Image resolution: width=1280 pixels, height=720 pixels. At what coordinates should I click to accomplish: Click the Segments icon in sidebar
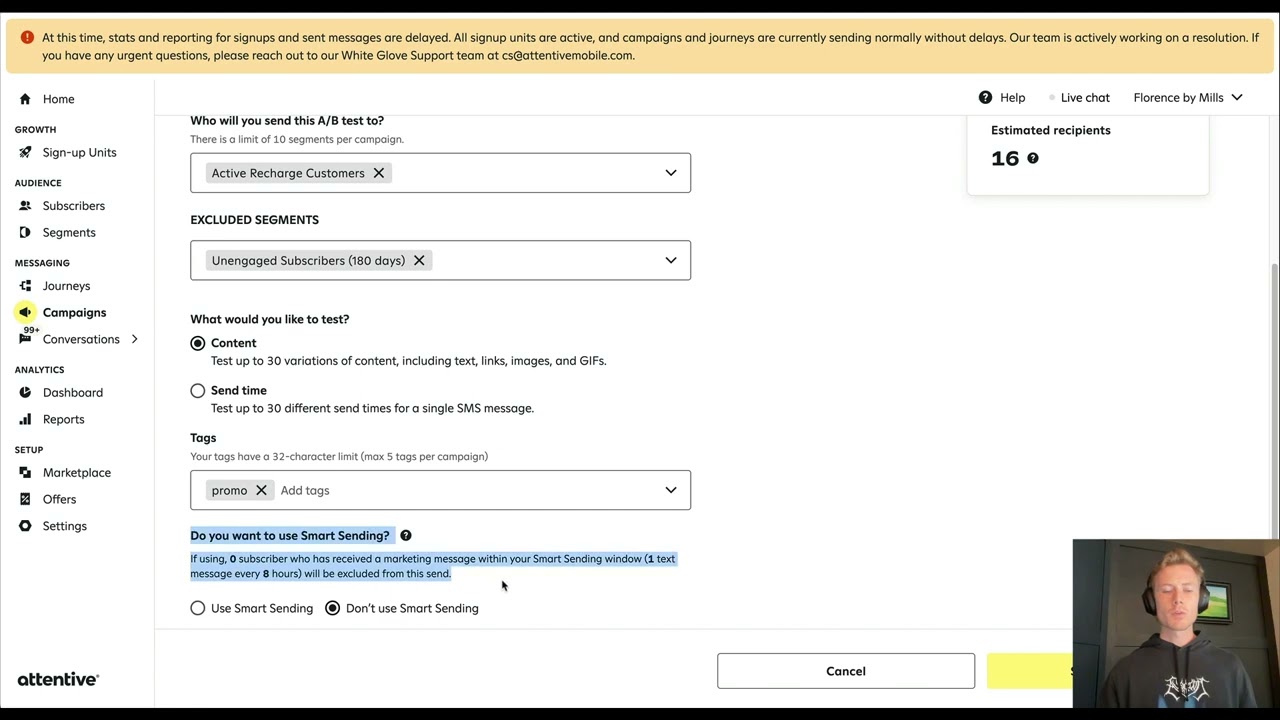[25, 232]
